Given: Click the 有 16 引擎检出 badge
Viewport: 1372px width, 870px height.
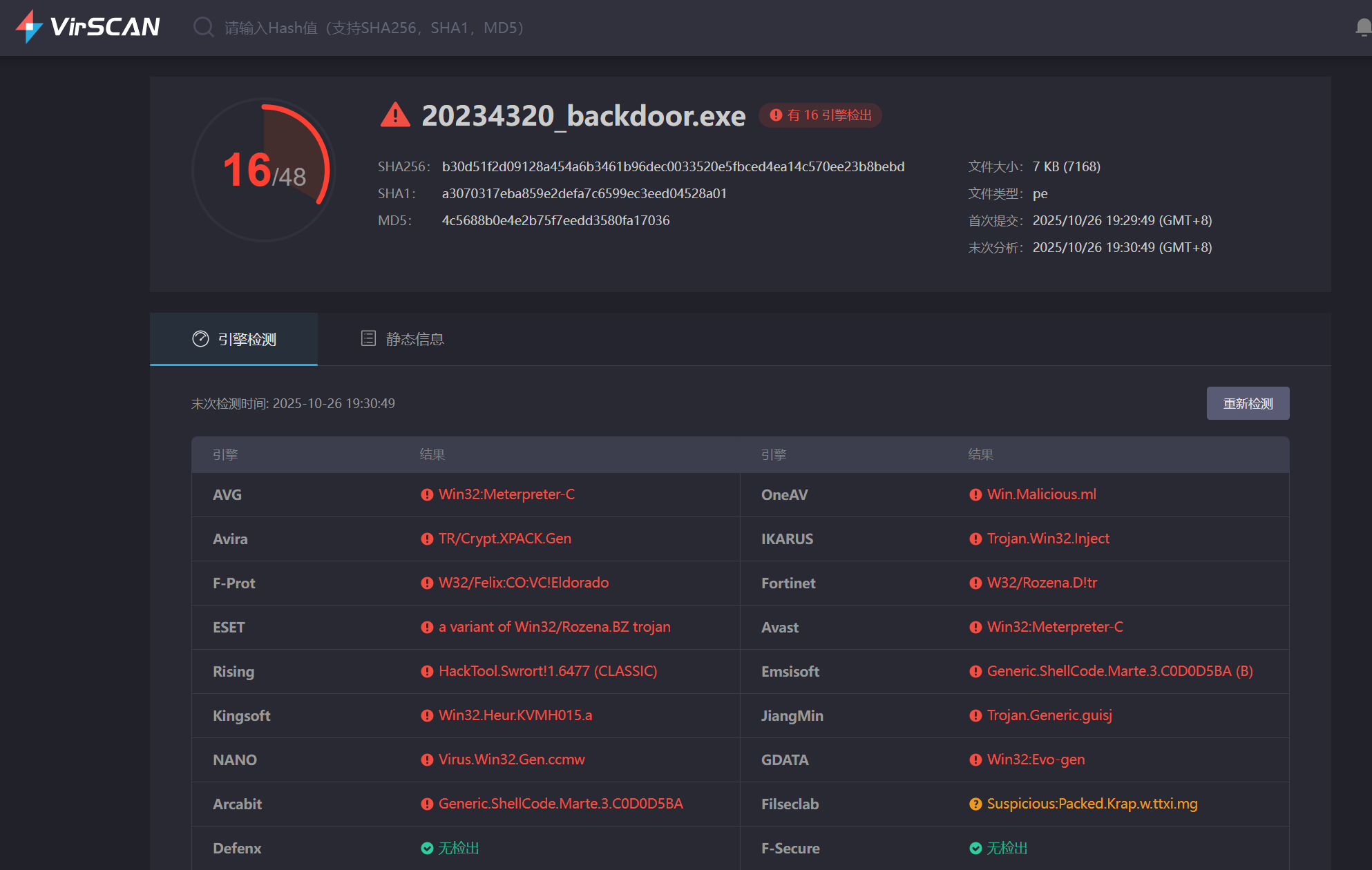Looking at the screenshot, I should tap(821, 115).
